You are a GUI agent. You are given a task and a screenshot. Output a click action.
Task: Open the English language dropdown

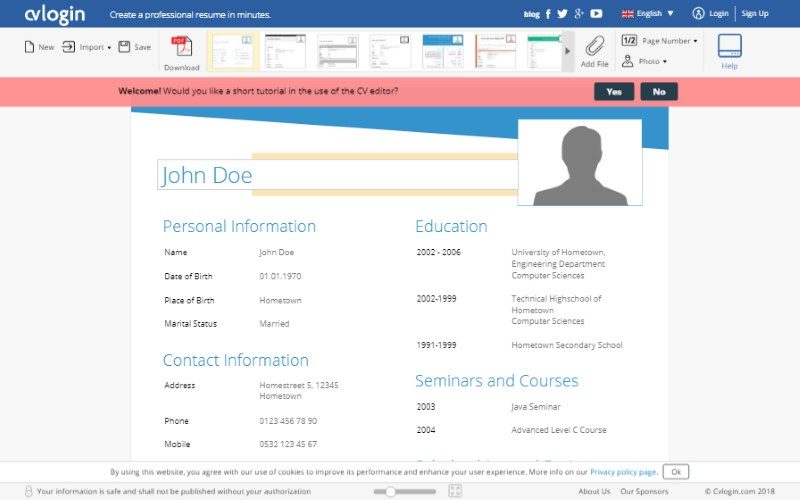(647, 14)
